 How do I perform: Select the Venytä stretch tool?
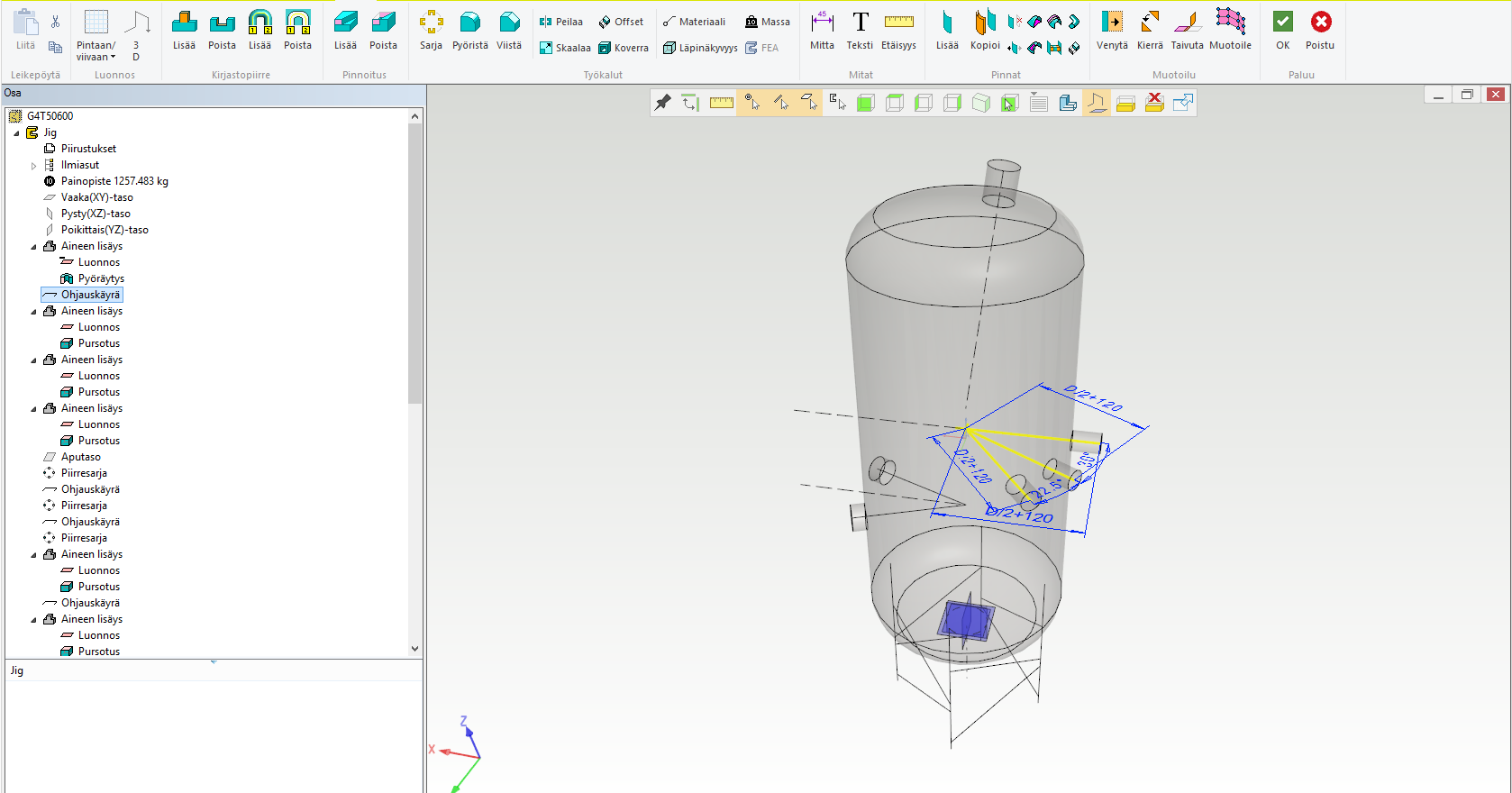(1112, 30)
